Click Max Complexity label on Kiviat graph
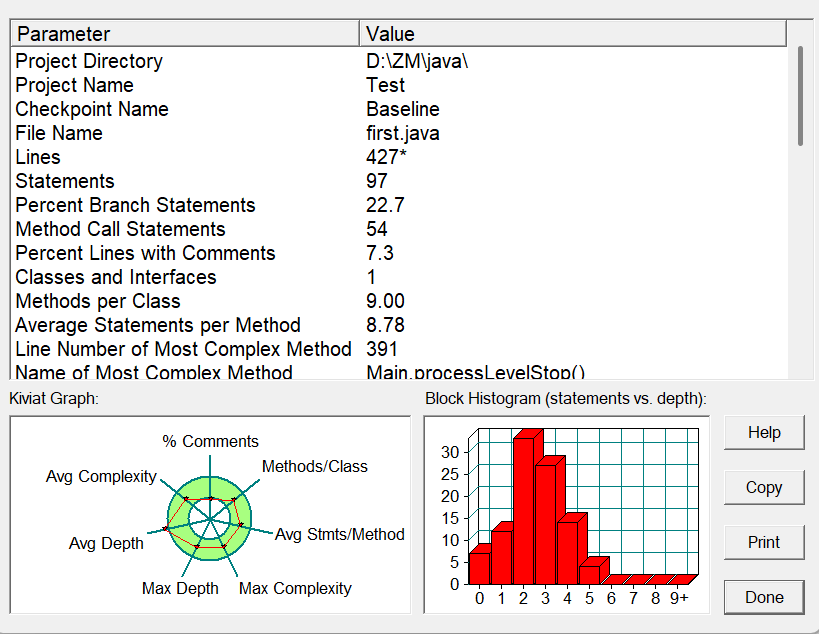The image size is (819, 634). click(295, 589)
